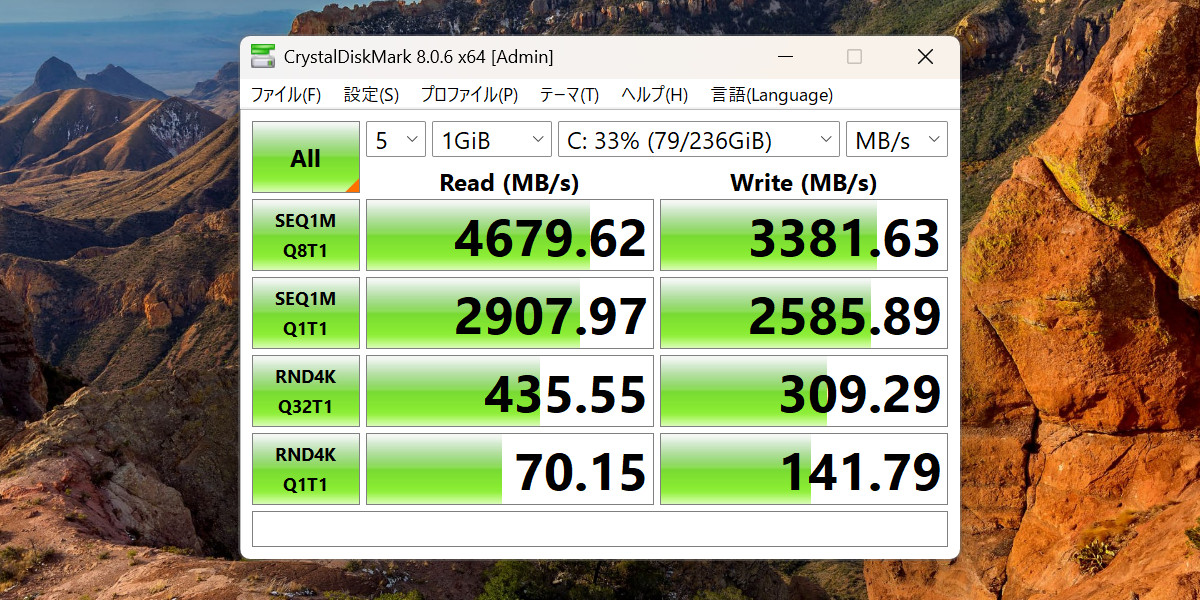The height and width of the screenshot is (600, 1200).
Task: Click the RND4K Q1T1 write result 141.79
Action: coord(804,470)
